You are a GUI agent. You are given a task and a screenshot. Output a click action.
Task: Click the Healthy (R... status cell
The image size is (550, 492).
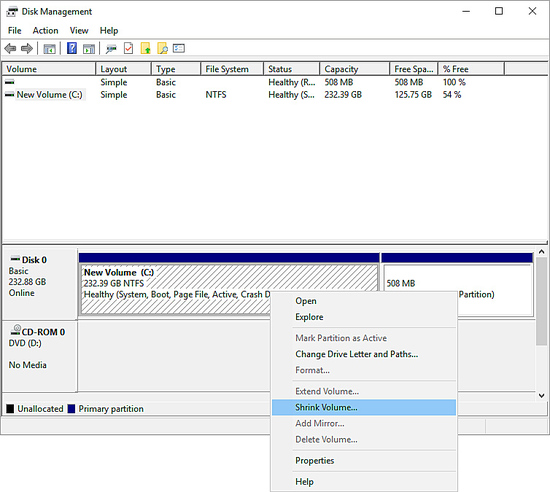292,82
